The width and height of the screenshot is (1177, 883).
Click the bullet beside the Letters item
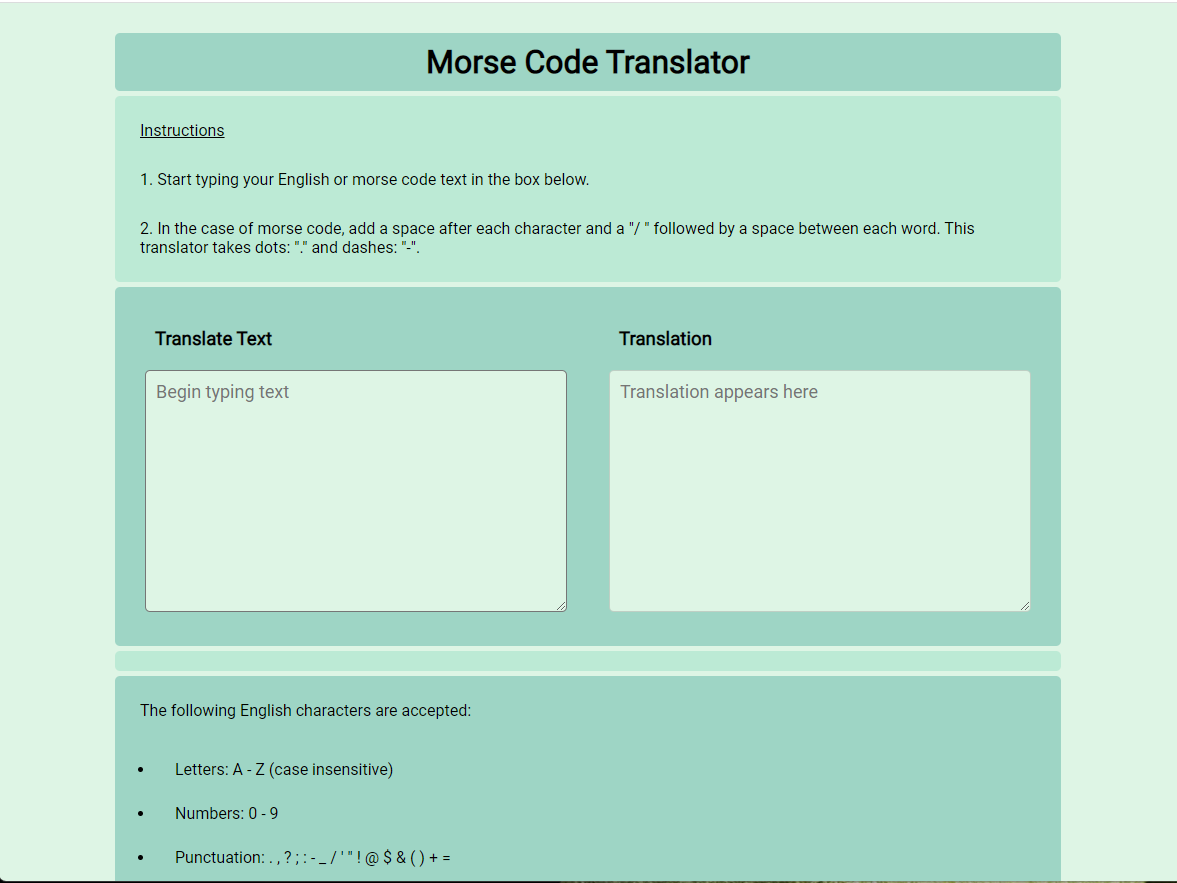click(x=141, y=770)
